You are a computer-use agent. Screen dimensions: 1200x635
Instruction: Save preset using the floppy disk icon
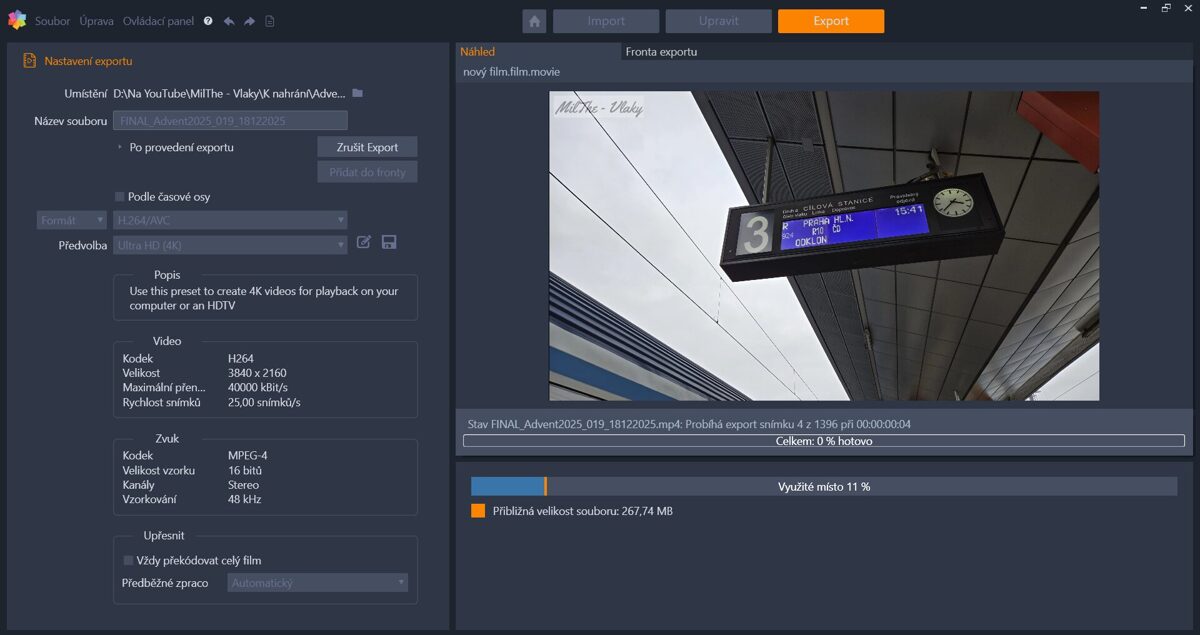click(x=389, y=242)
